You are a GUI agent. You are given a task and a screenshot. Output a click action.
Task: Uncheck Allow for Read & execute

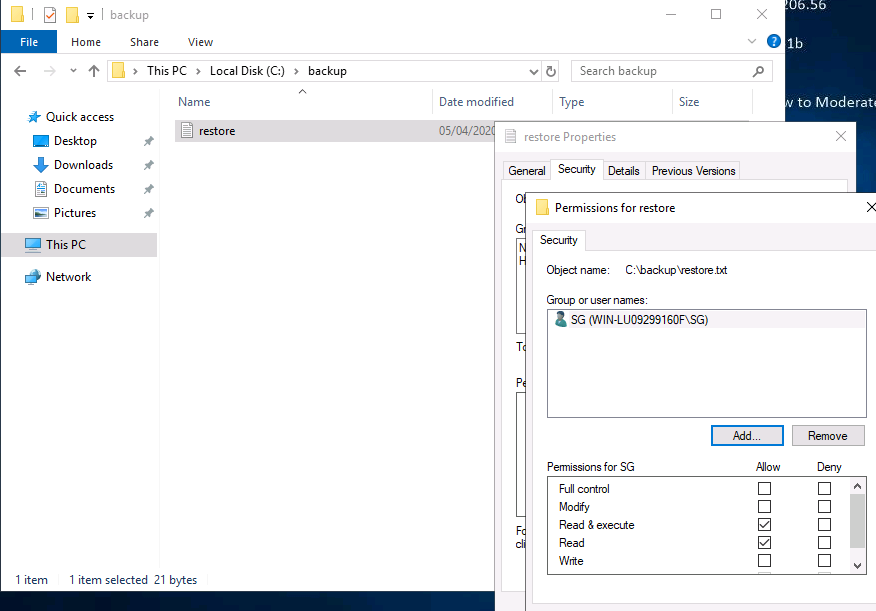(x=765, y=525)
